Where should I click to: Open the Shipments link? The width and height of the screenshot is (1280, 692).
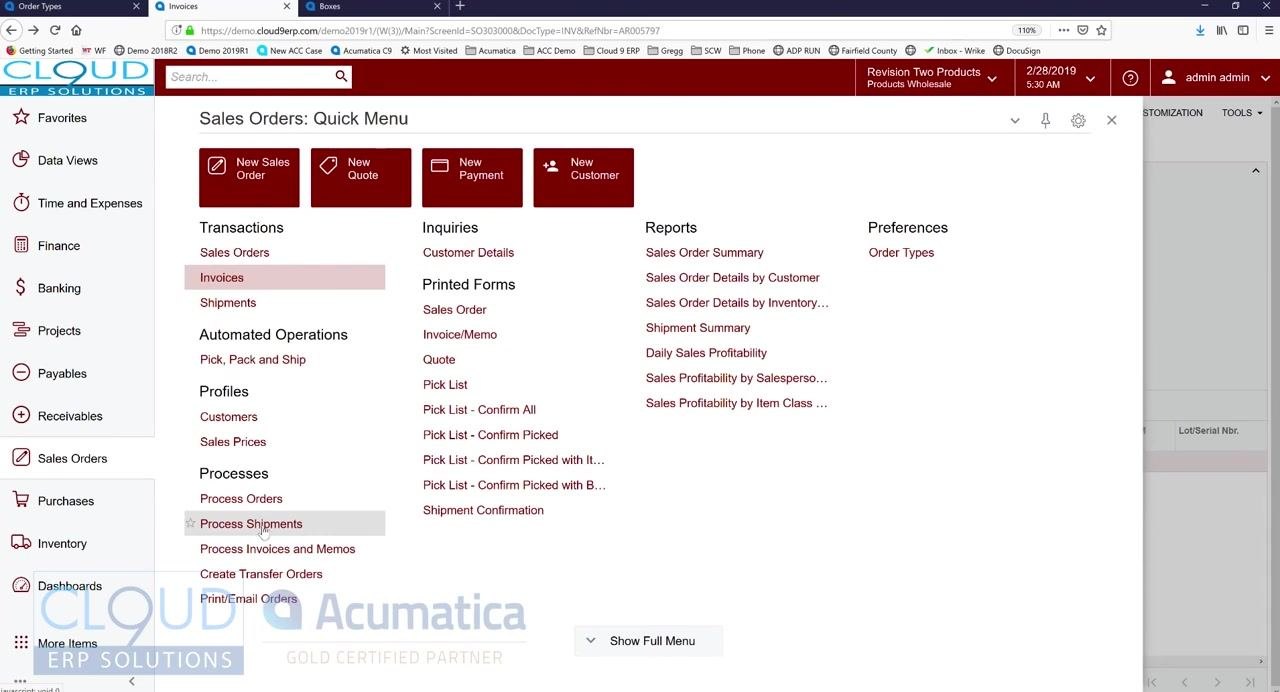(228, 303)
